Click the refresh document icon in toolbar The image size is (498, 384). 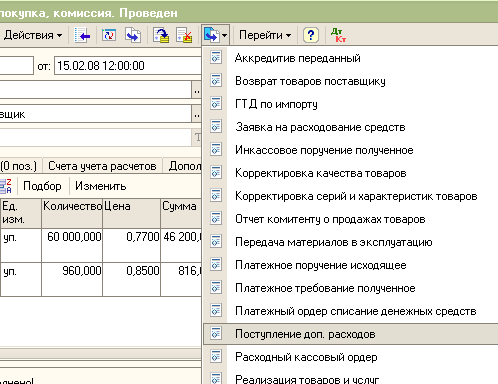[109, 35]
